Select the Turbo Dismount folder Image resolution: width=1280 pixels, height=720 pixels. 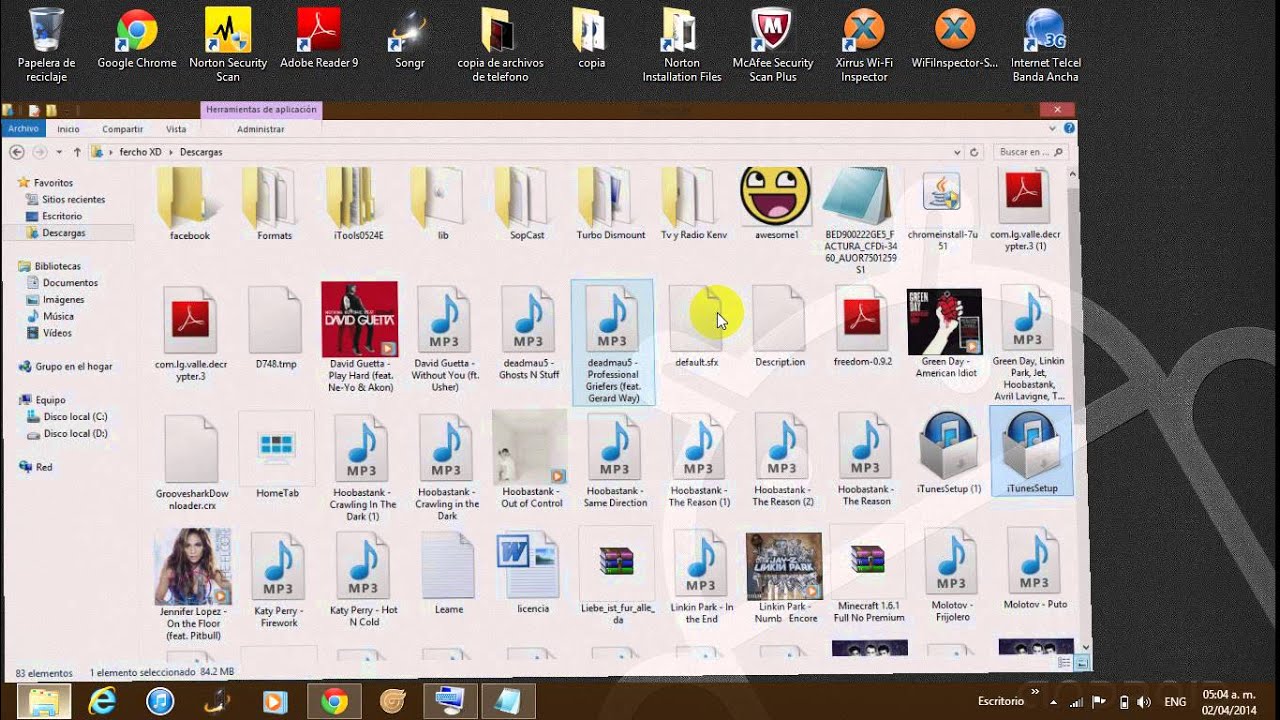coord(611,205)
